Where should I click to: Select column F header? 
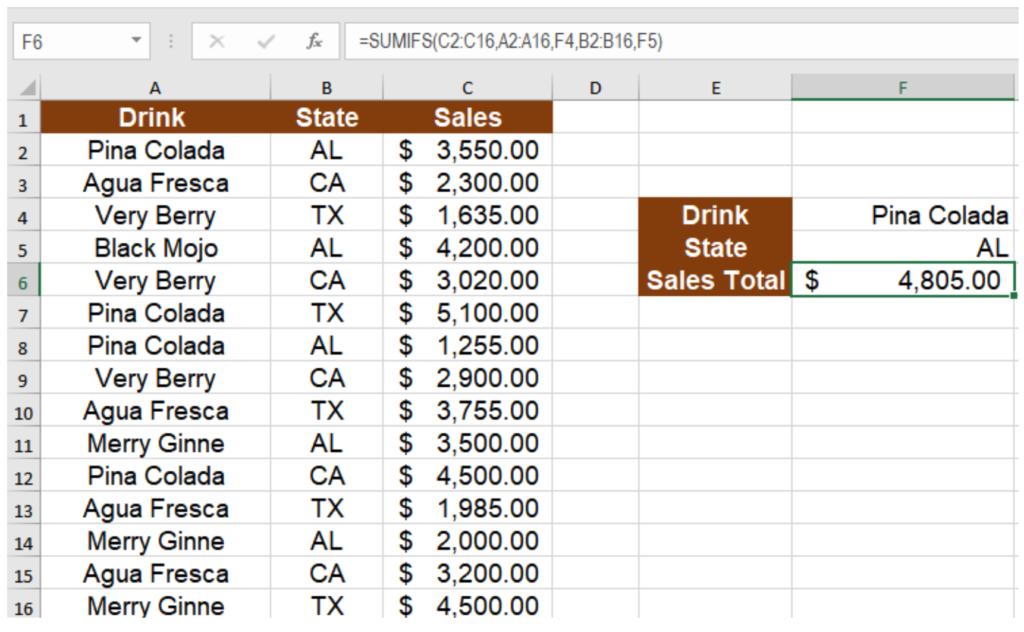(902, 88)
